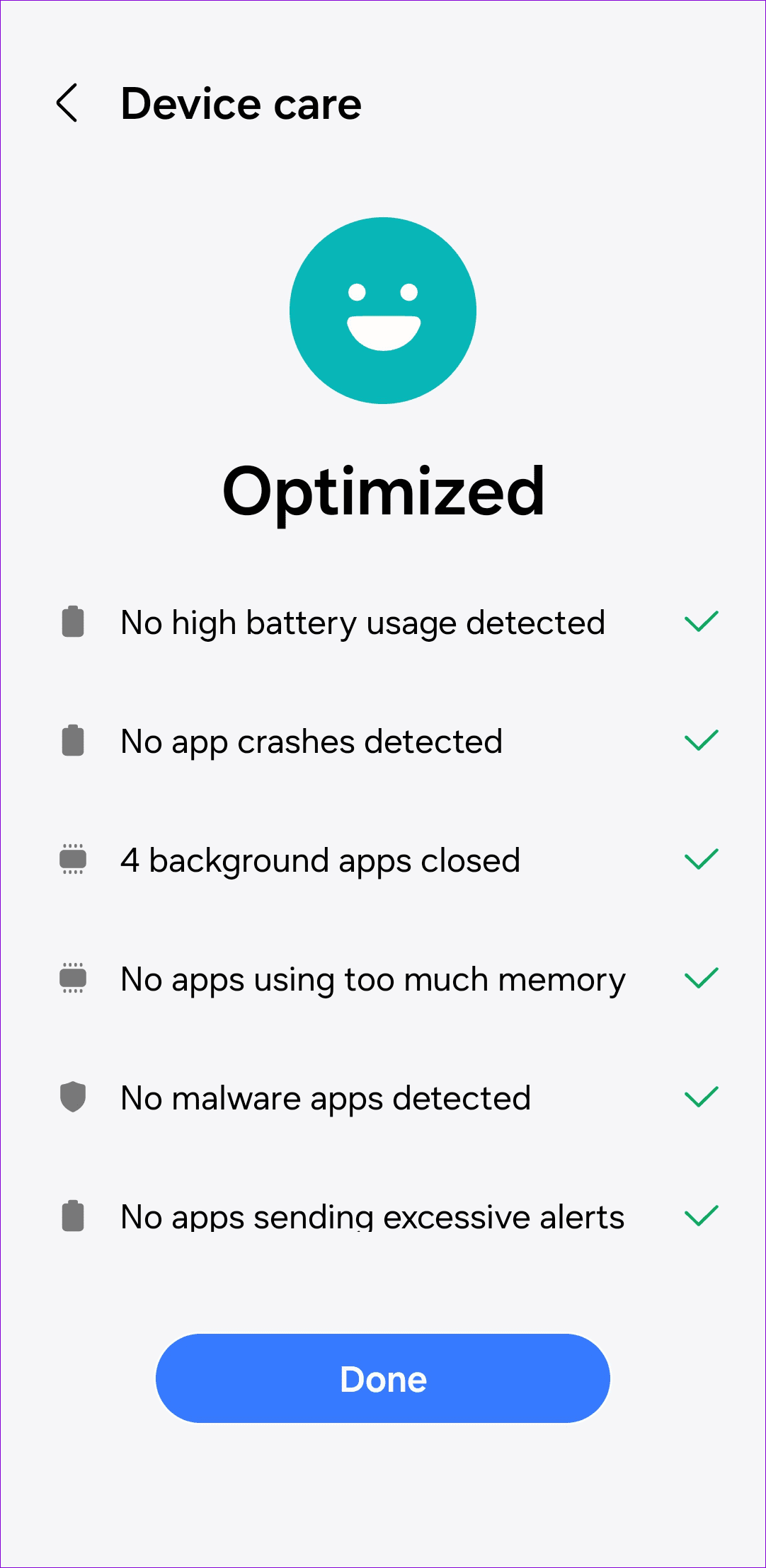Tap shield icon beside malware apps
Image resolution: width=766 pixels, height=1568 pixels.
point(73,1097)
